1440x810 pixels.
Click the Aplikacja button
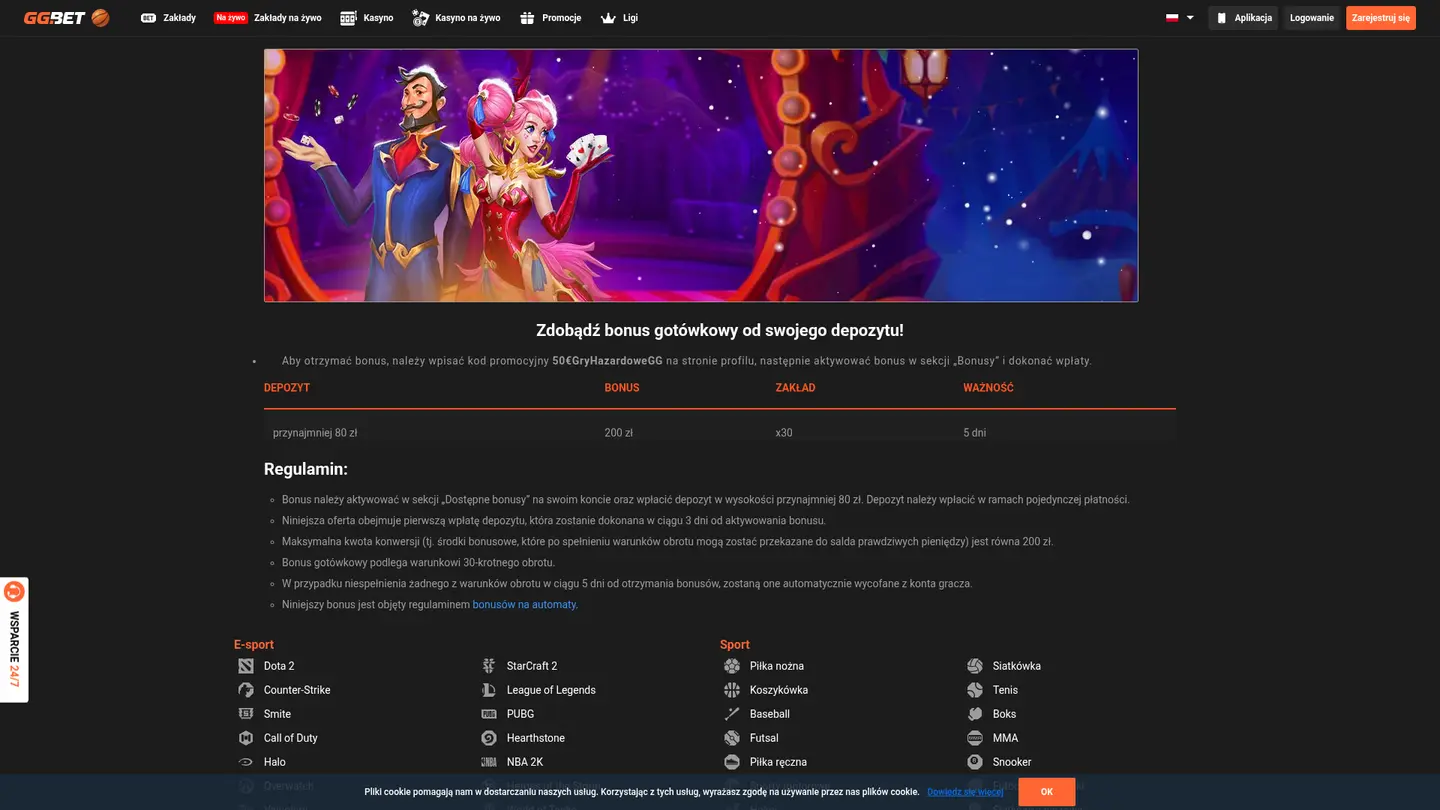click(1243, 18)
